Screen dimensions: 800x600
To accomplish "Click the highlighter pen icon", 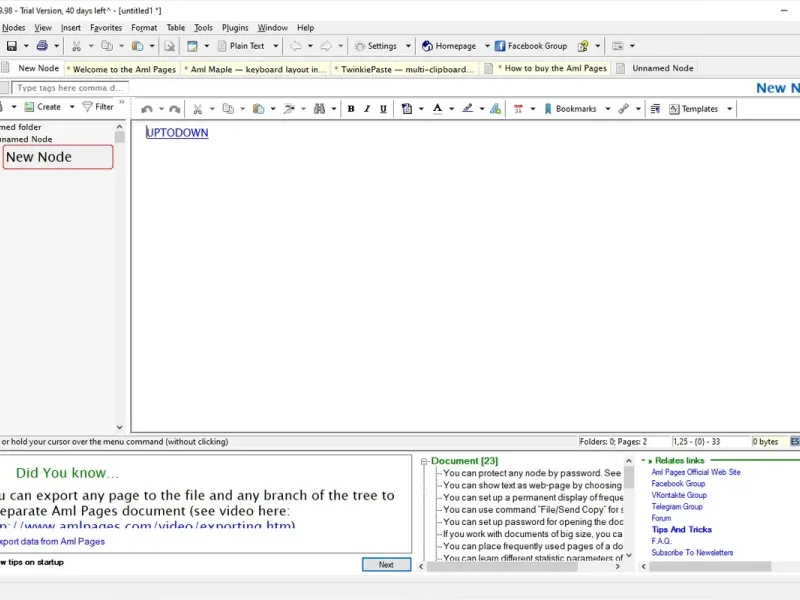I will (x=467, y=108).
